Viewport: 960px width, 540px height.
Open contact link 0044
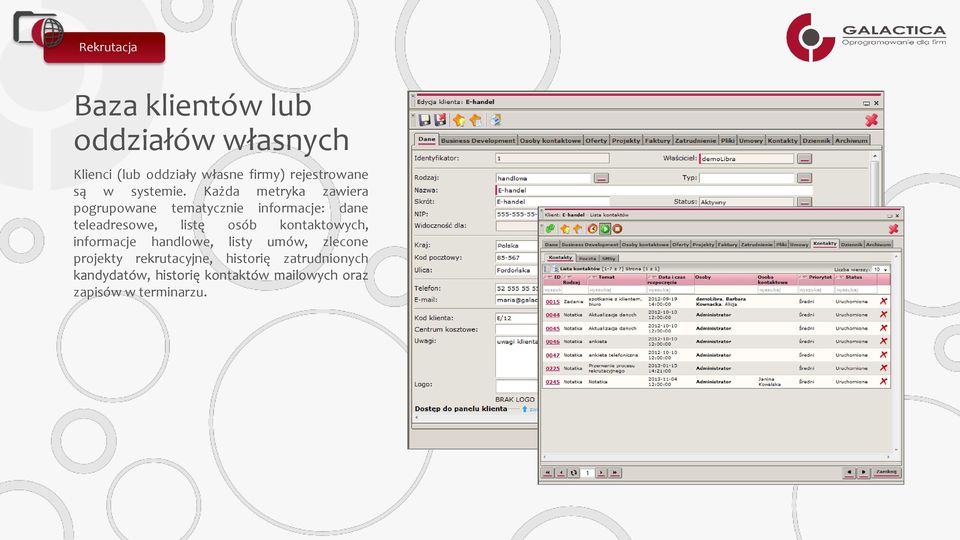pos(552,315)
